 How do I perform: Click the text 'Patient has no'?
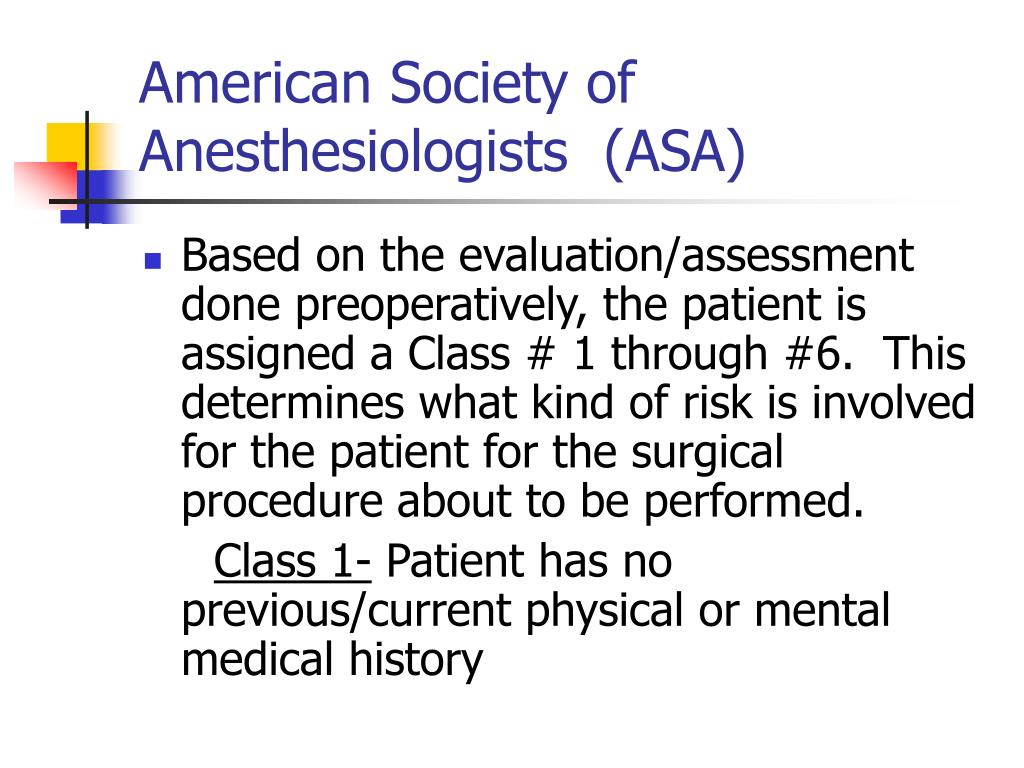pos(529,561)
